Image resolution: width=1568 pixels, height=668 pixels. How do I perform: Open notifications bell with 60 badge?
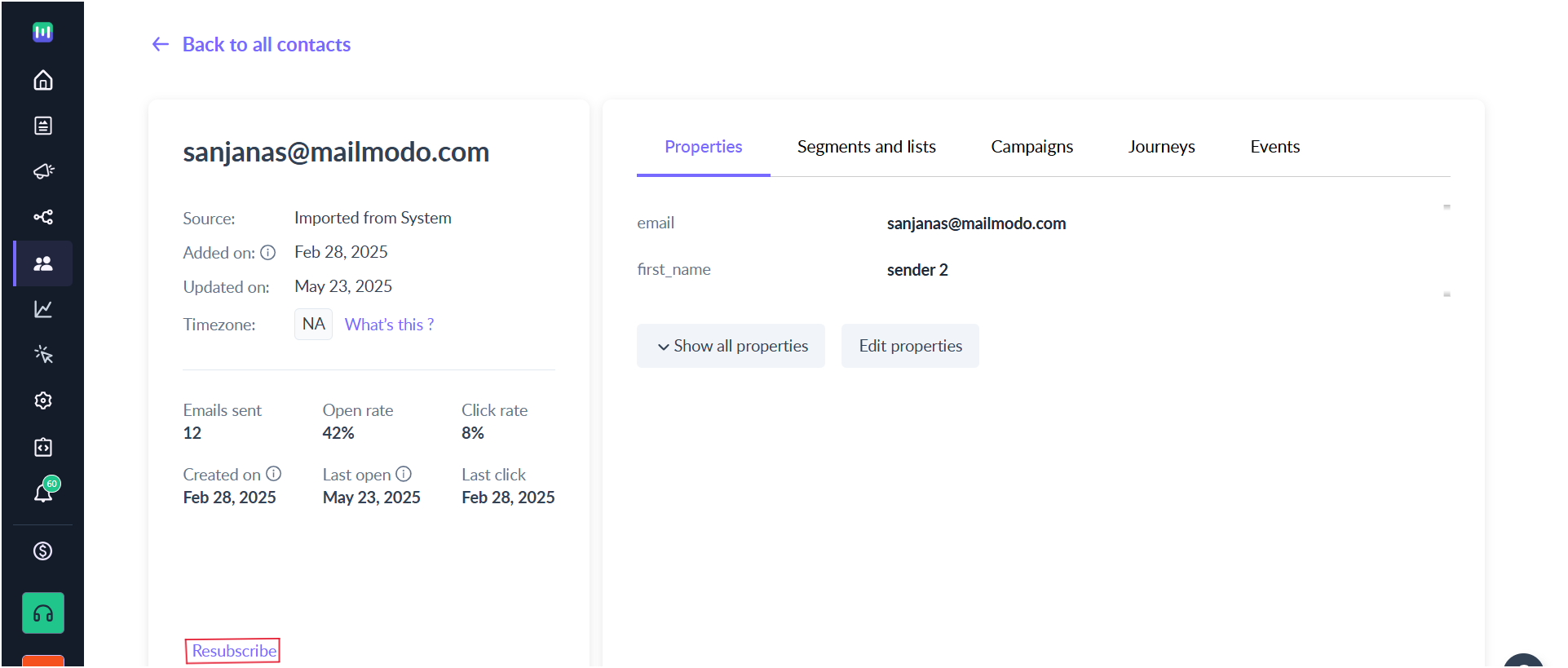[45, 491]
